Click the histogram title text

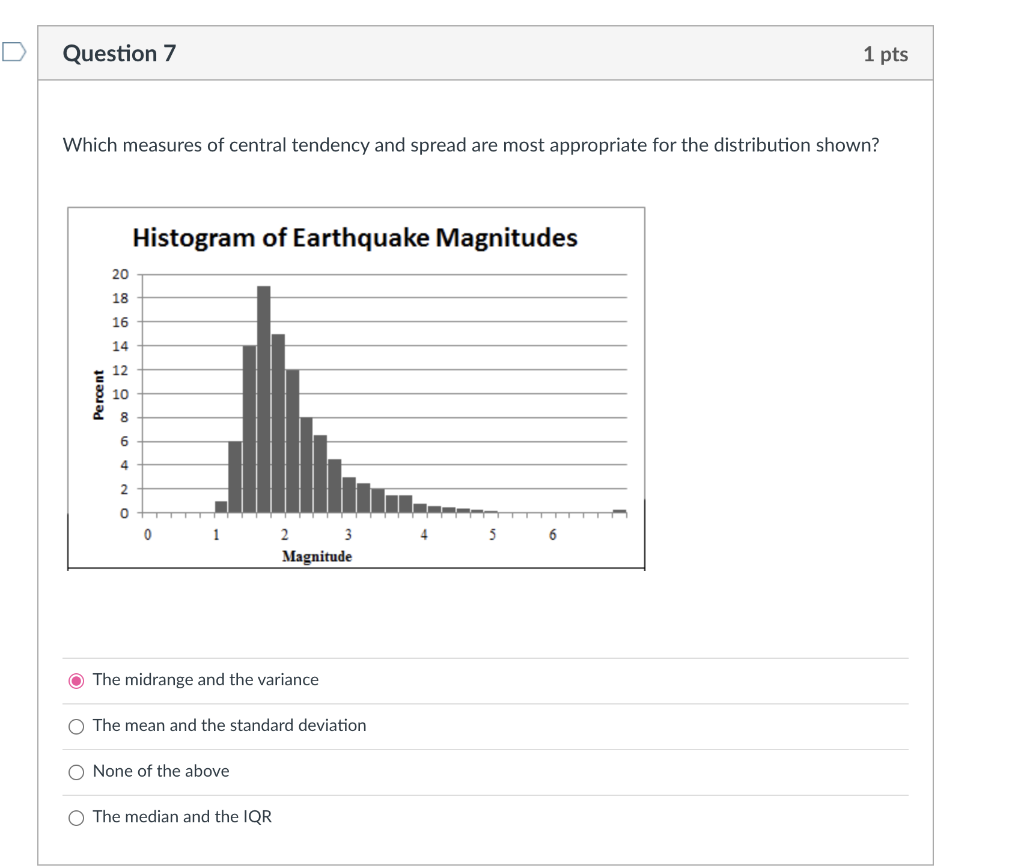click(x=356, y=238)
